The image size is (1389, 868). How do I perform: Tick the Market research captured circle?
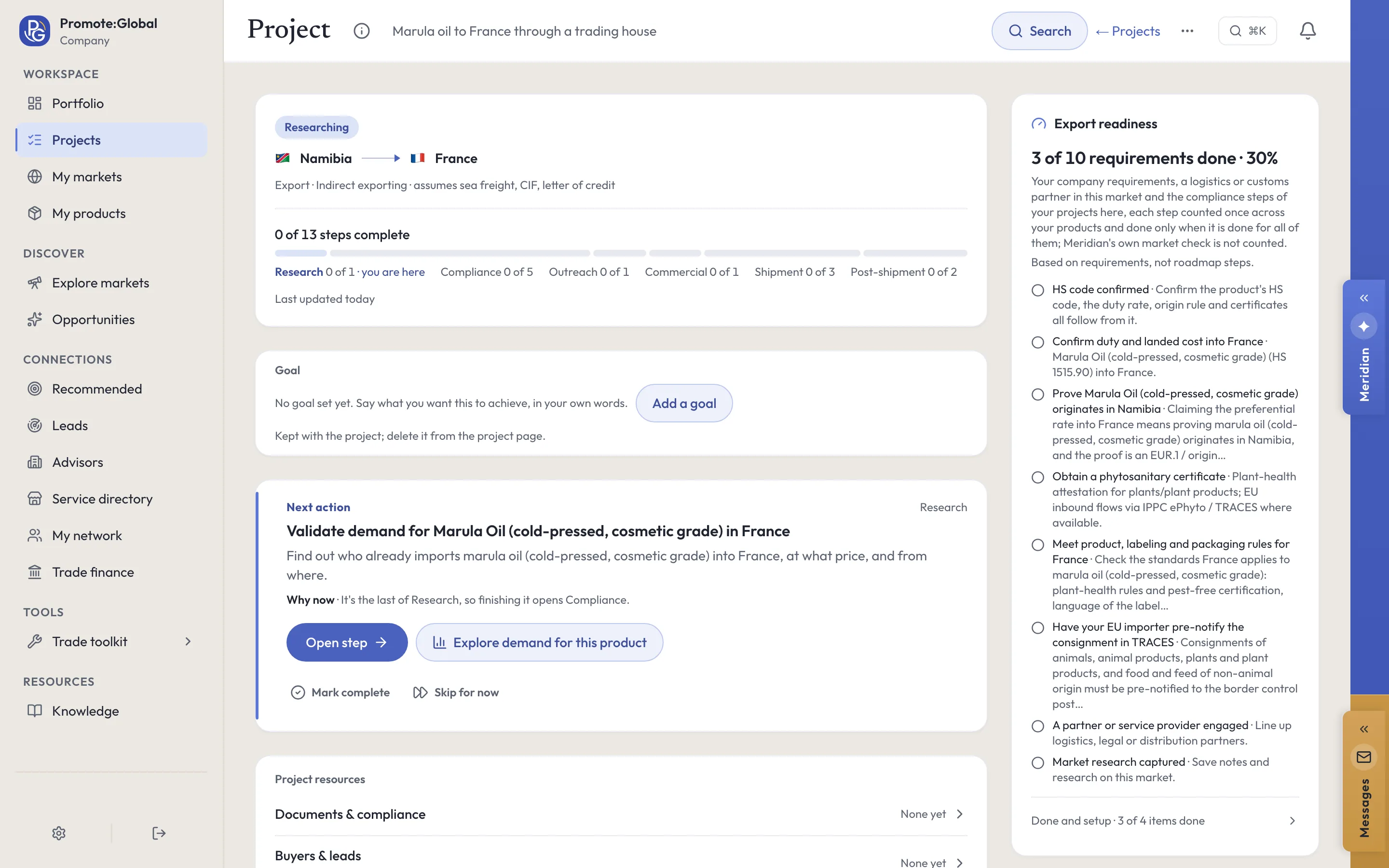1038,763
